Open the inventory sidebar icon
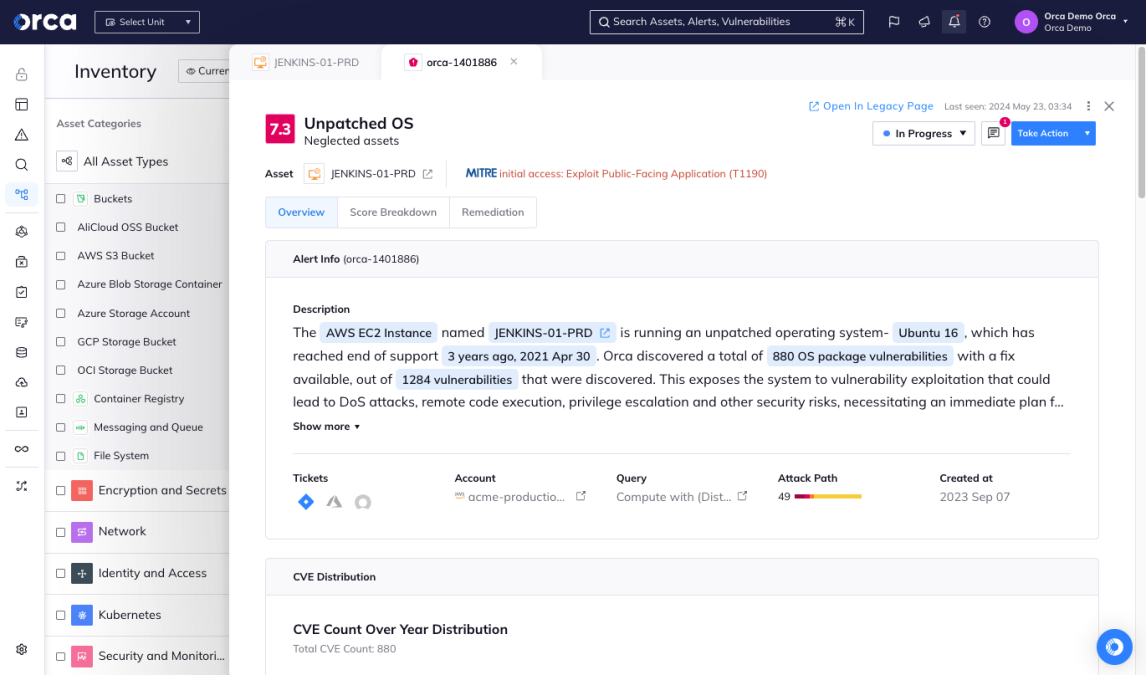The width and height of the screenshot is (1146, 675). click(x=22, y=194)
